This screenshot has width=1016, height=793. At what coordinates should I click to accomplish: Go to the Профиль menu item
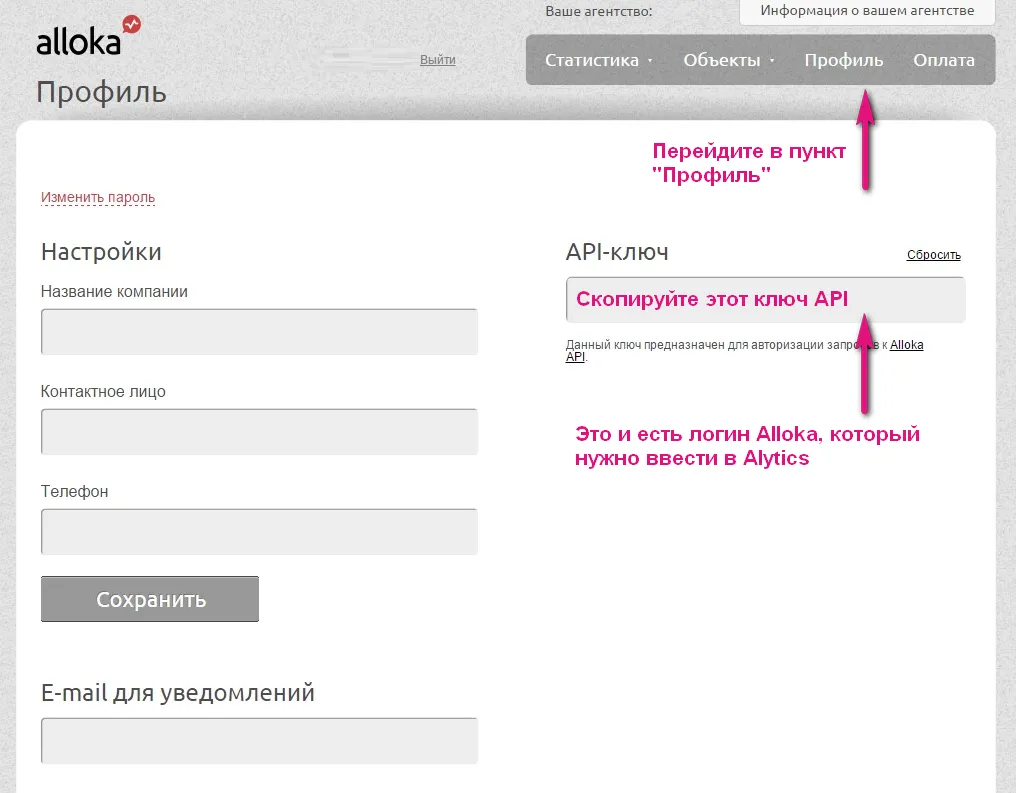click(x=844, y=60)
